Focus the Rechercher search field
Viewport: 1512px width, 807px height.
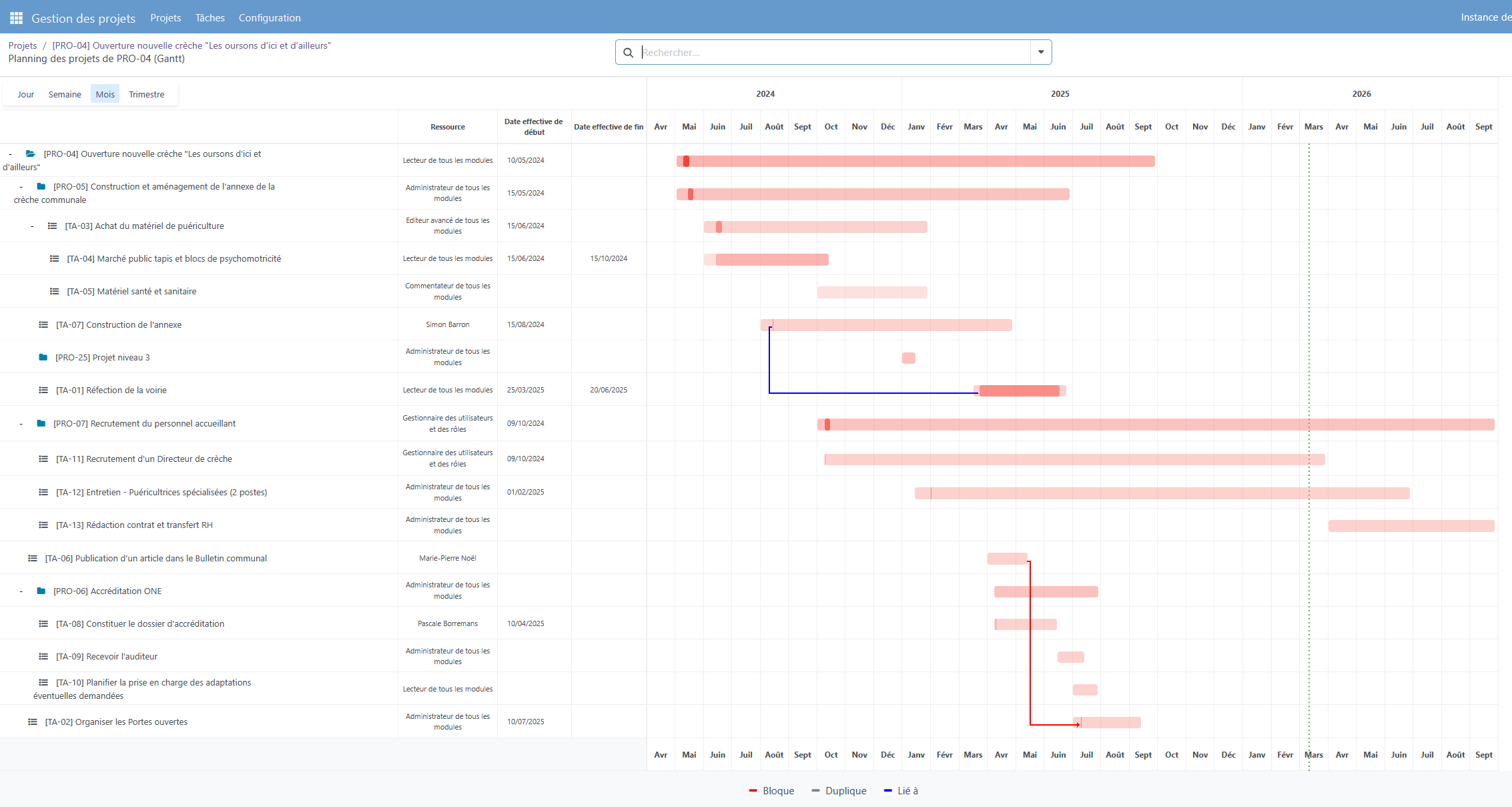pos(834,53)
